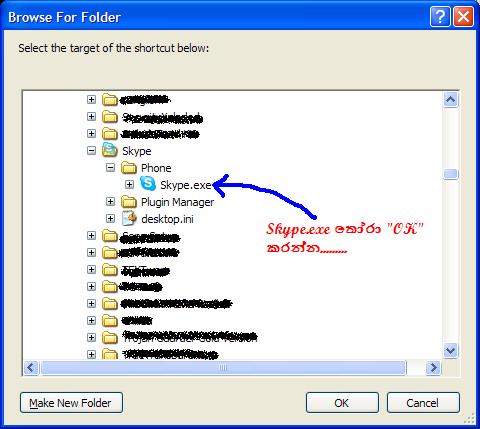The width and height of the screenshot is (480, 429).
Task: Select the Plugin Manager tree label
Action: [x=177, y=202]
